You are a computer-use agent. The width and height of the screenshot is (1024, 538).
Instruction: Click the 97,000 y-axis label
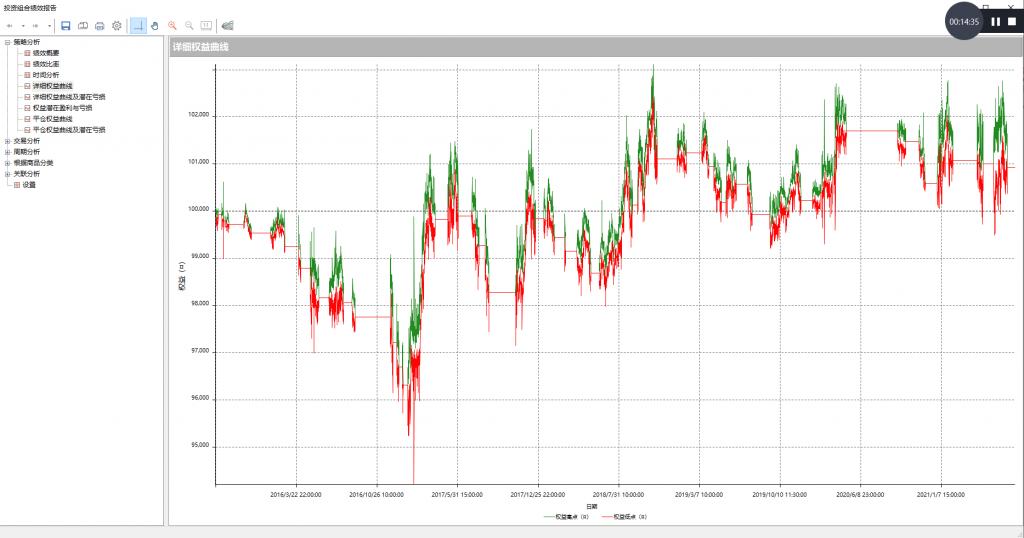pyautogui.click(x=200, y=351)
